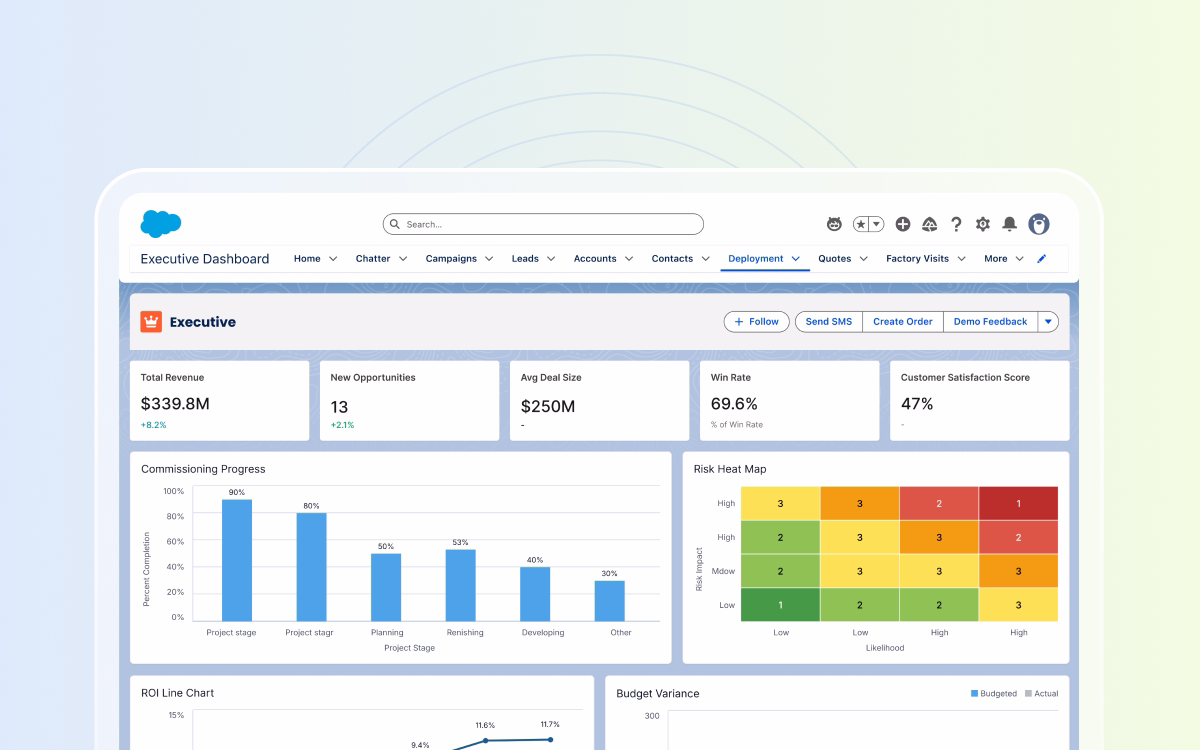Expand the Quotes tab chevron

coord(863,258)
